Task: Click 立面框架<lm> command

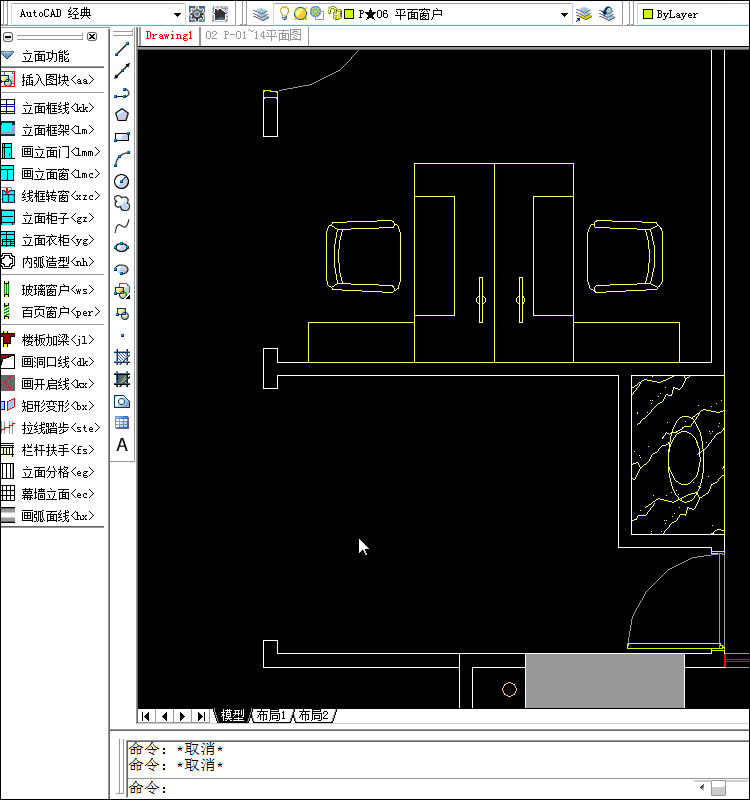Action: [52, 130]
